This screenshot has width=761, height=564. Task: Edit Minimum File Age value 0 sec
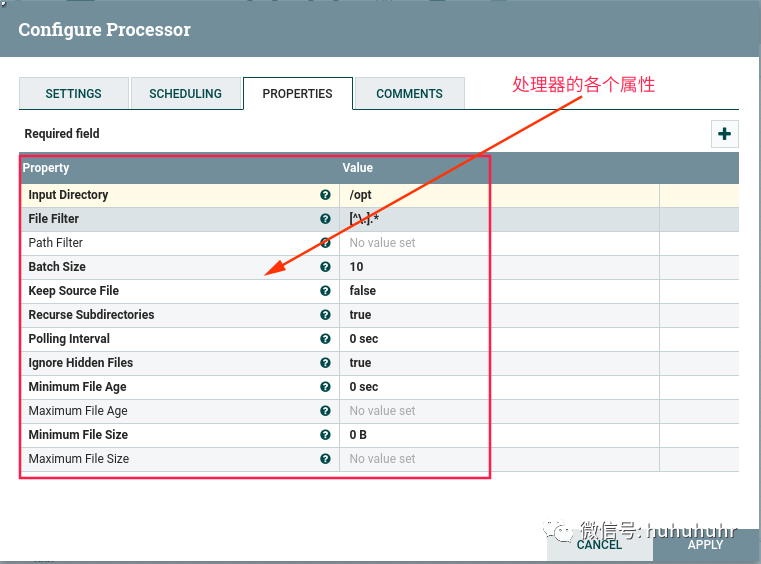pos(499,387)
